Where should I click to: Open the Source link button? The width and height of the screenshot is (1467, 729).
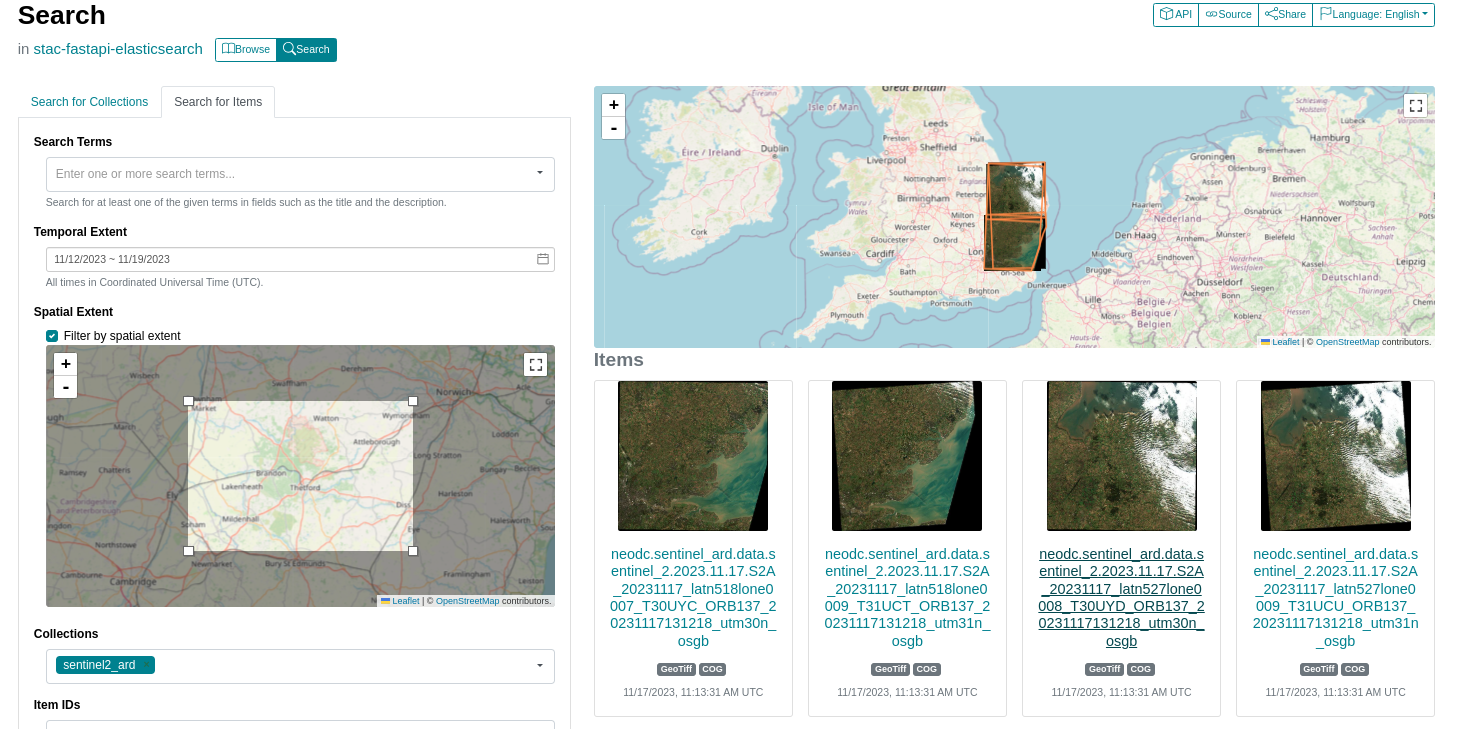click(1228, 14)
